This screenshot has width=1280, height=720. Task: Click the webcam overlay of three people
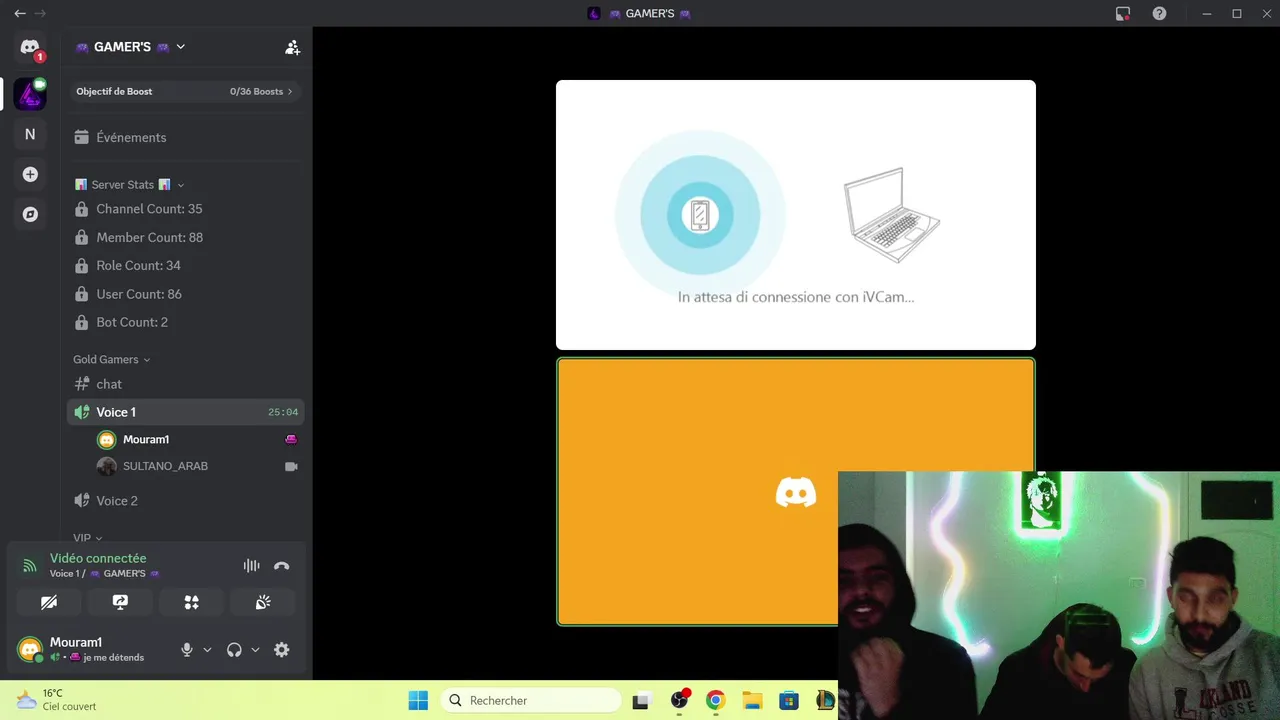(1059, 596)
